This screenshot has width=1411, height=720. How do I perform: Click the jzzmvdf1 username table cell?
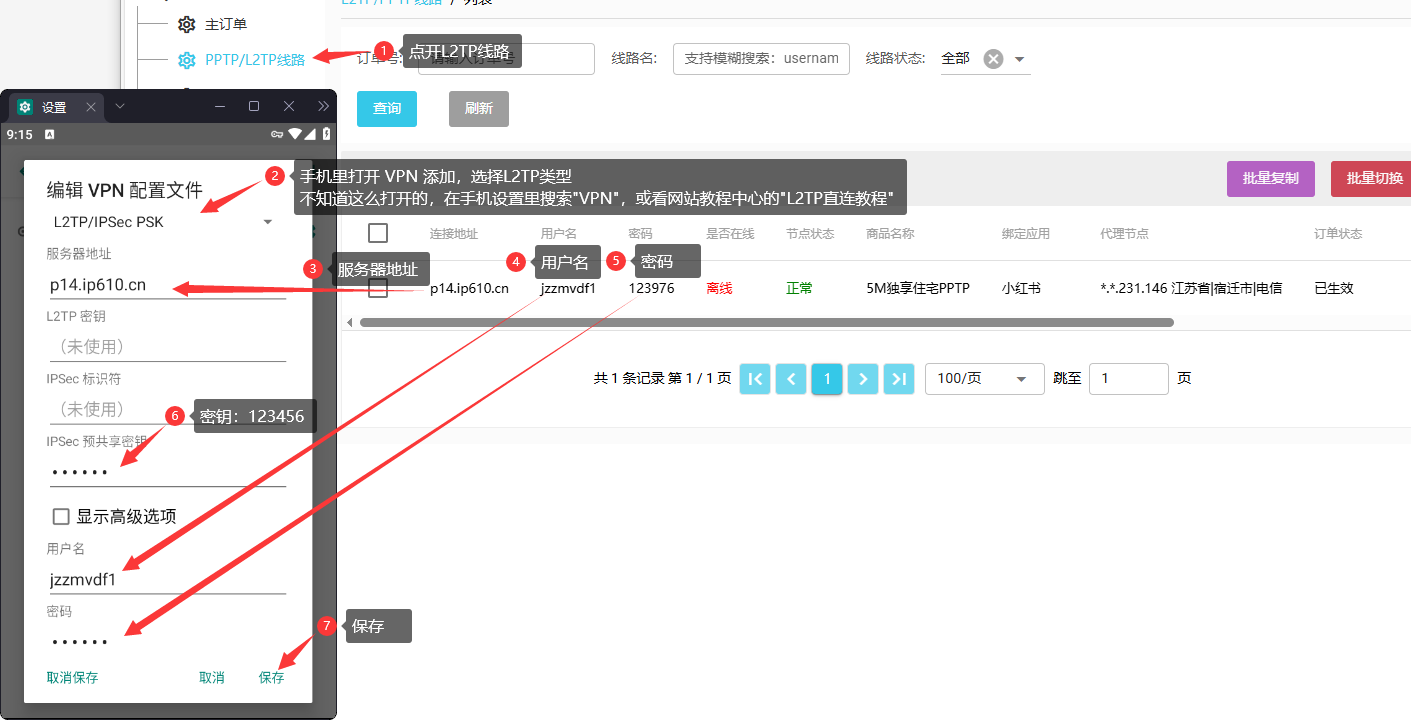pyautogui.click(x=568, y=288)
